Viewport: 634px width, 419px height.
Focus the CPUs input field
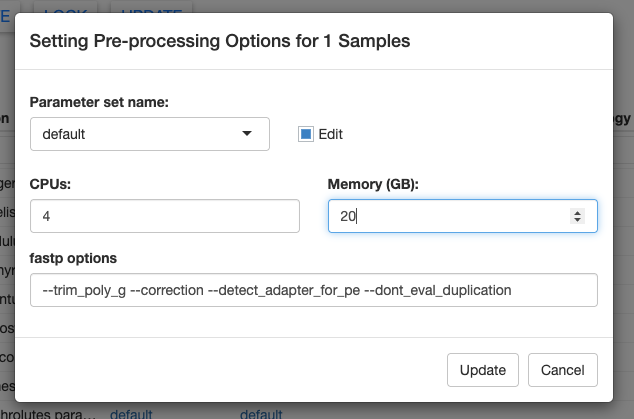165,216
